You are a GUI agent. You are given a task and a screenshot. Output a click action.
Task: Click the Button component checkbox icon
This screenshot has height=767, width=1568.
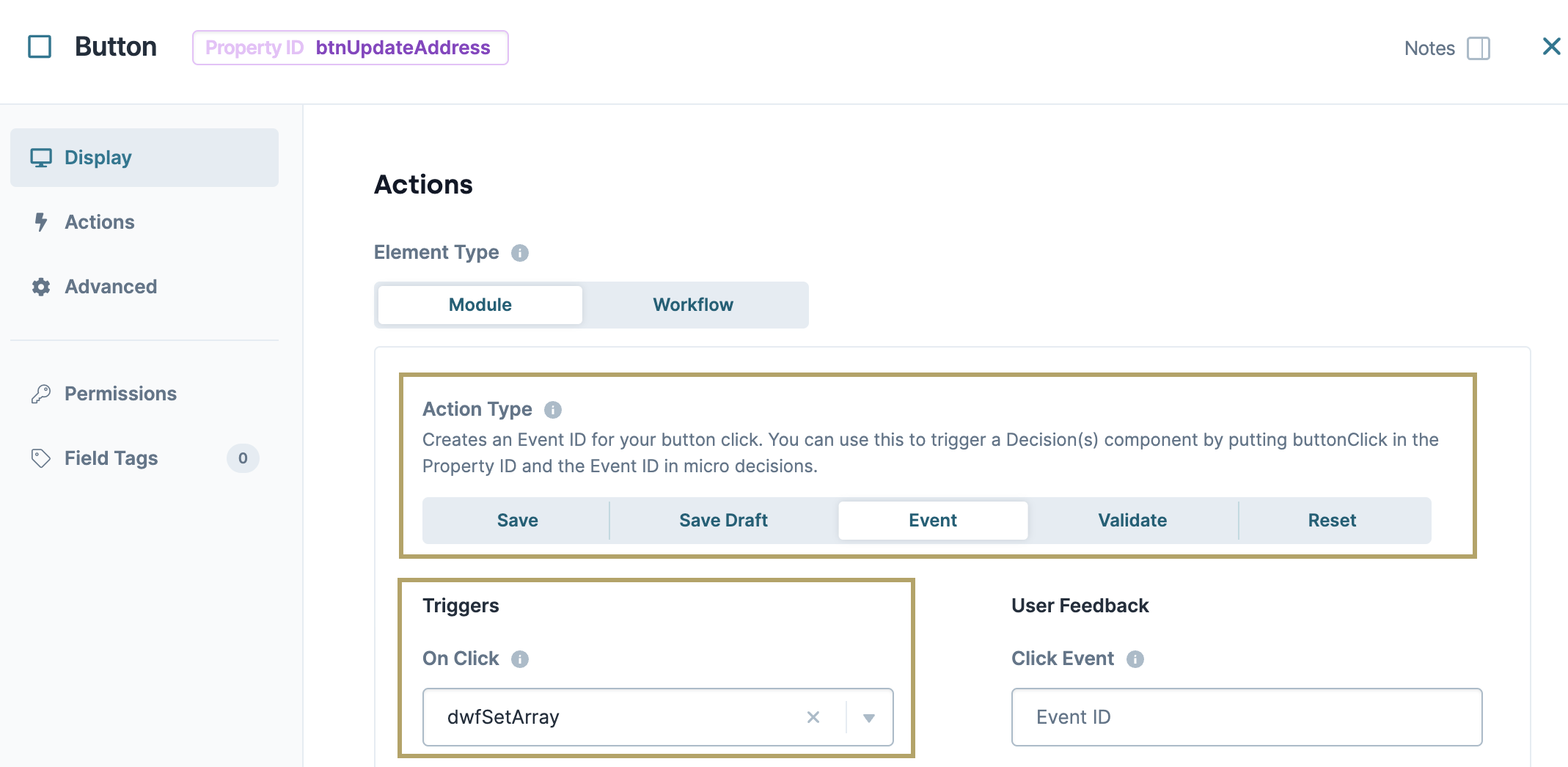click(40, 47)
